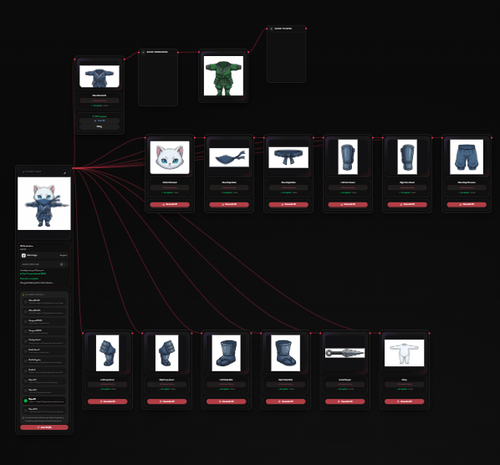500x465 pixels.
Task: Open the green jacket image node
Action: 223,76
